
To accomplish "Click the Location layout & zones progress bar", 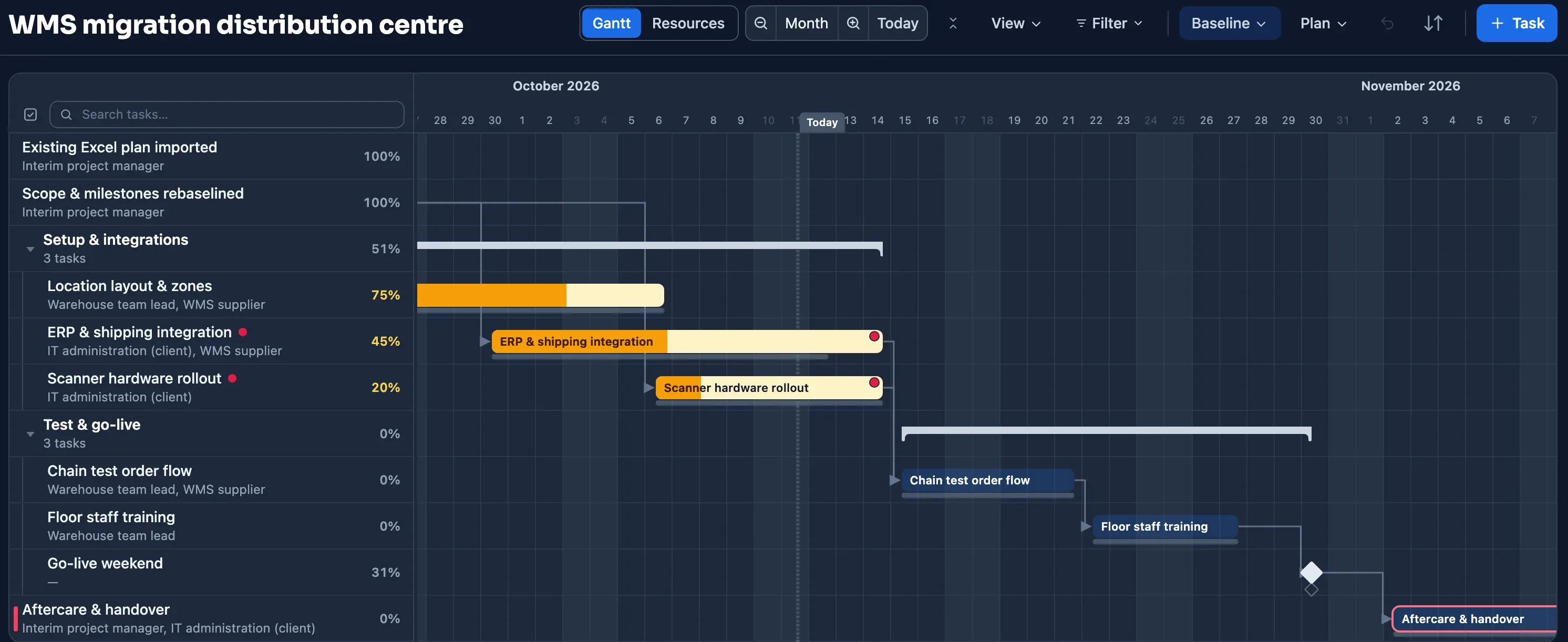I will 540,295.
